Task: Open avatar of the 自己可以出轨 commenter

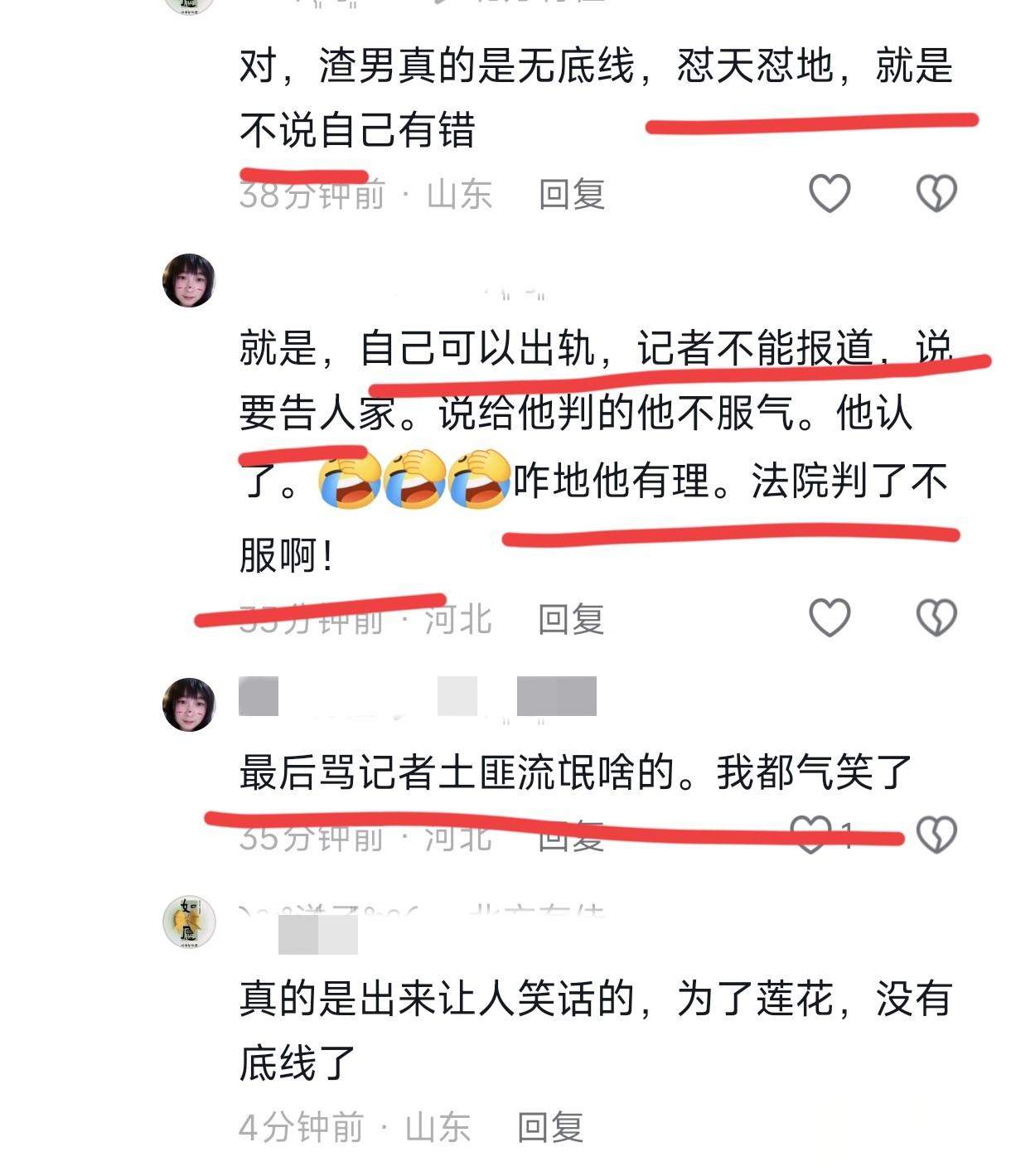Action: [x=189, y=280]
